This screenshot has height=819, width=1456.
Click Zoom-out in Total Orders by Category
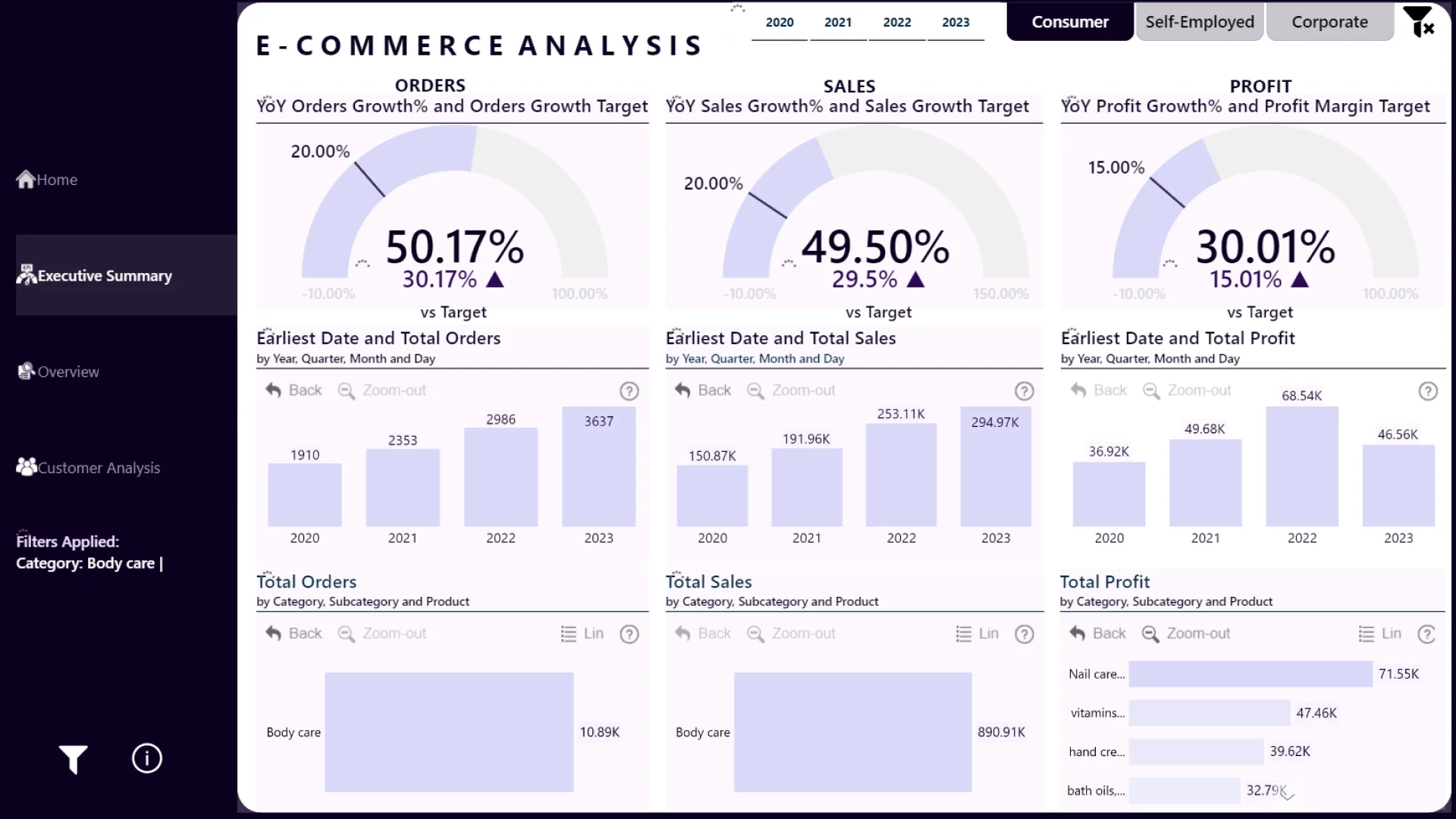382,633
